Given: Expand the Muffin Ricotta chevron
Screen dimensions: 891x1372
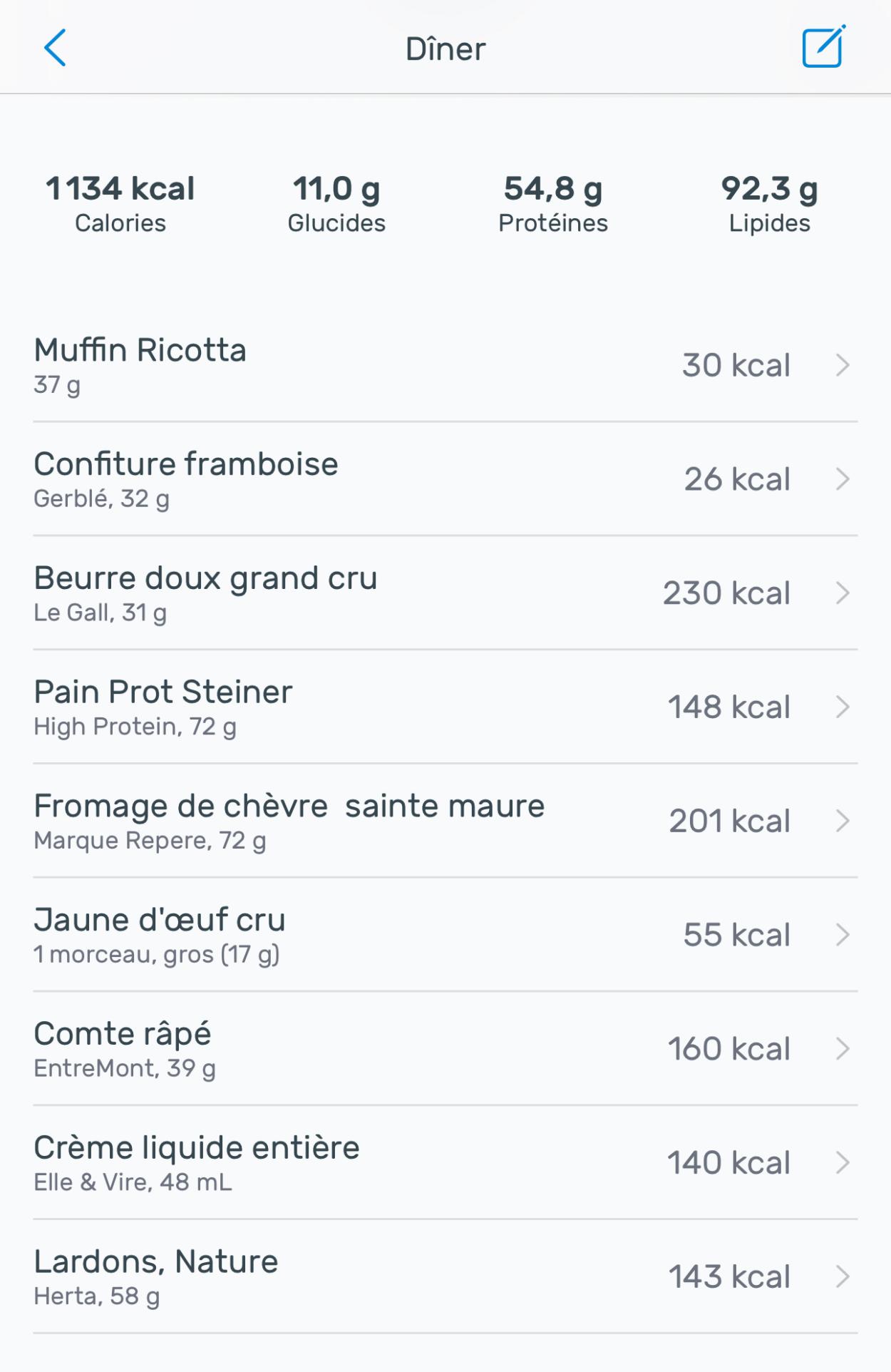Looking at the screenshot, I should pos(843,365).
